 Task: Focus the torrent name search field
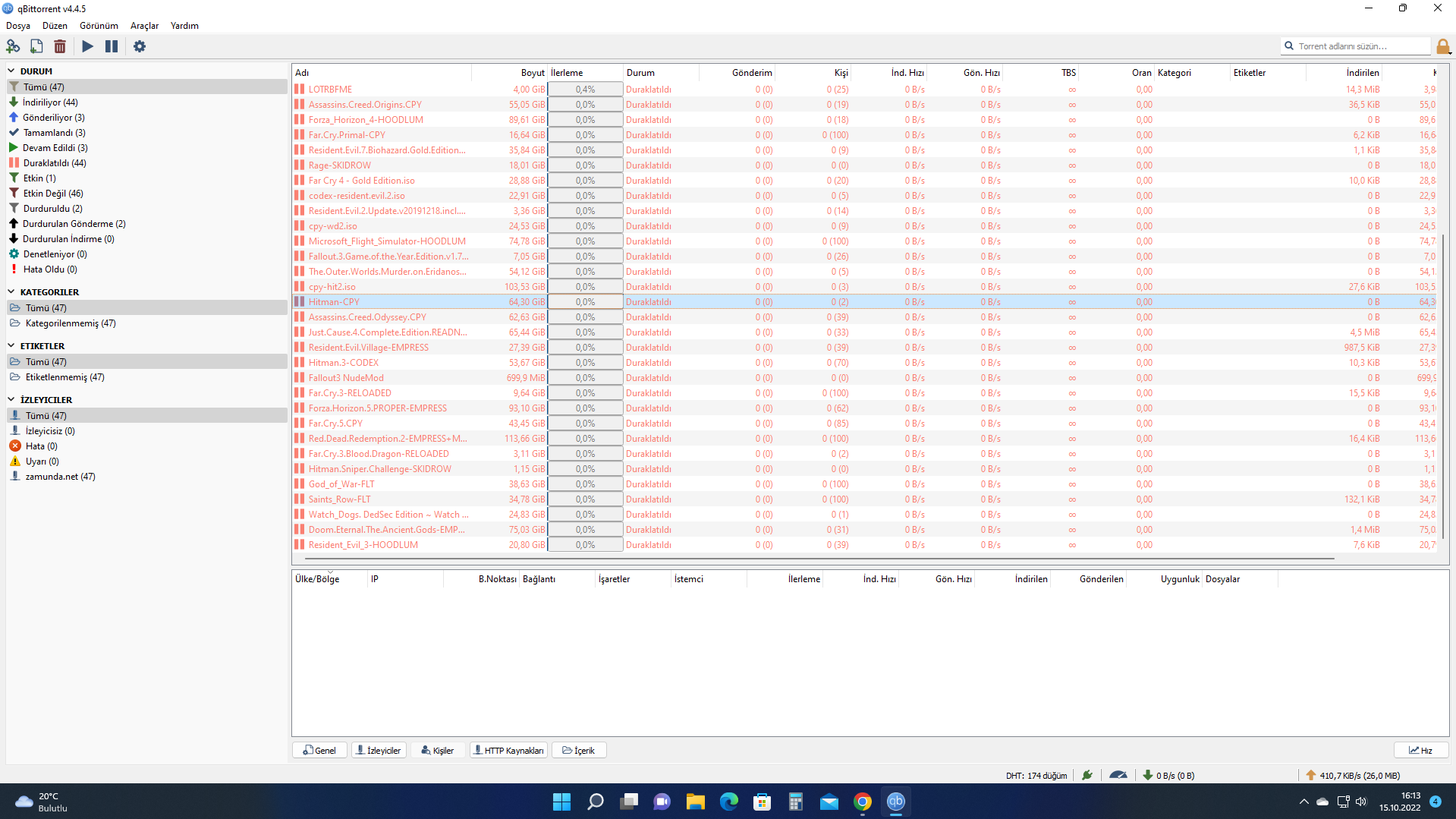coord(1355,46)
